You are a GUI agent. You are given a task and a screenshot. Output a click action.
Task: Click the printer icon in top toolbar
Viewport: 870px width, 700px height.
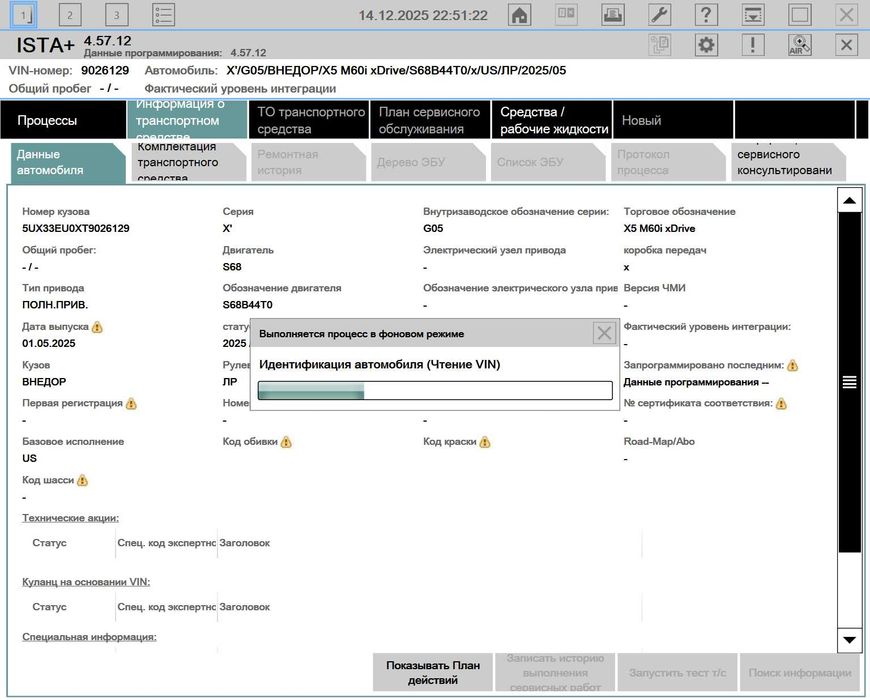tap(613, 15)
